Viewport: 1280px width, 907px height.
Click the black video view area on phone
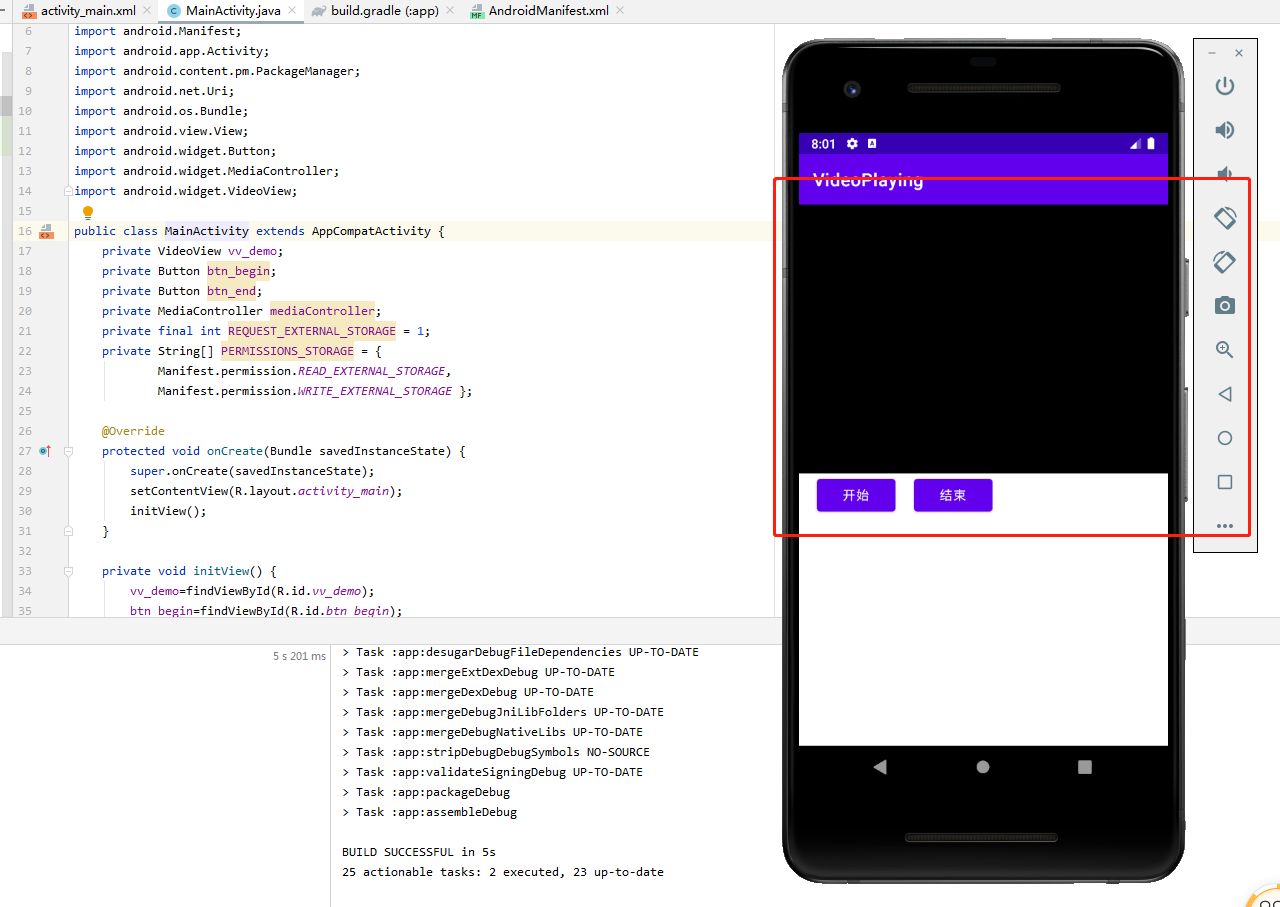click(x=983, y=338)
